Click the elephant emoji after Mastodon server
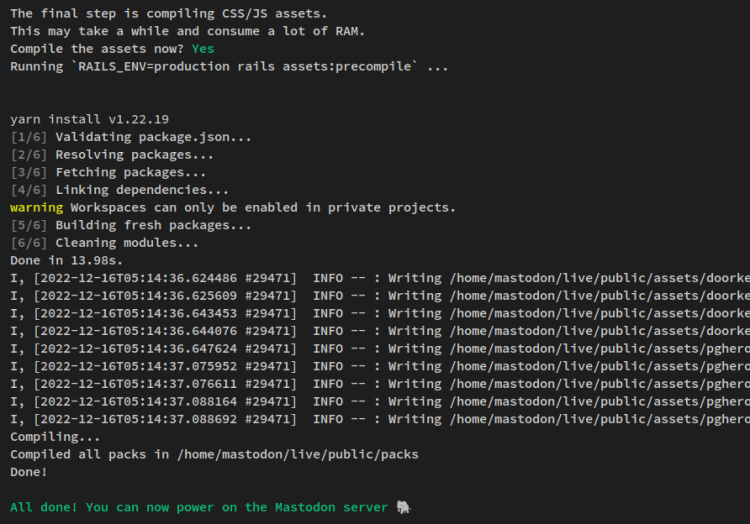 402,507
